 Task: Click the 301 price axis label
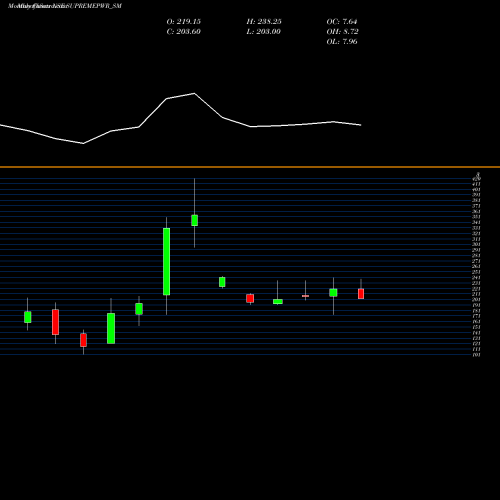[477, 244]
